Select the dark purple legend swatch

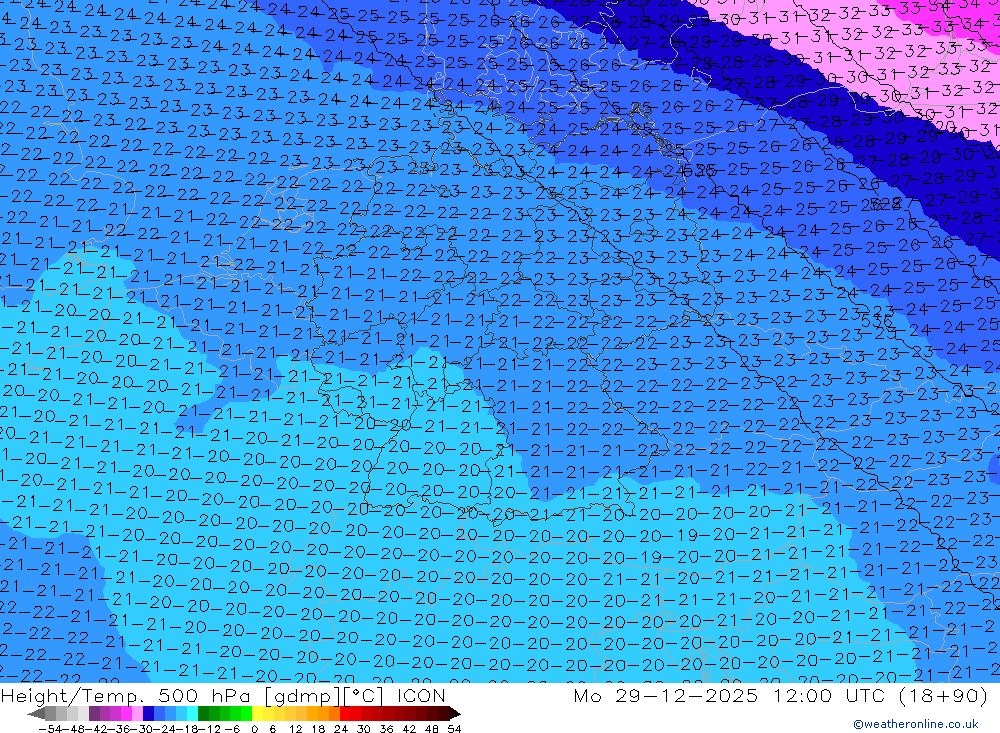(94, 713)
